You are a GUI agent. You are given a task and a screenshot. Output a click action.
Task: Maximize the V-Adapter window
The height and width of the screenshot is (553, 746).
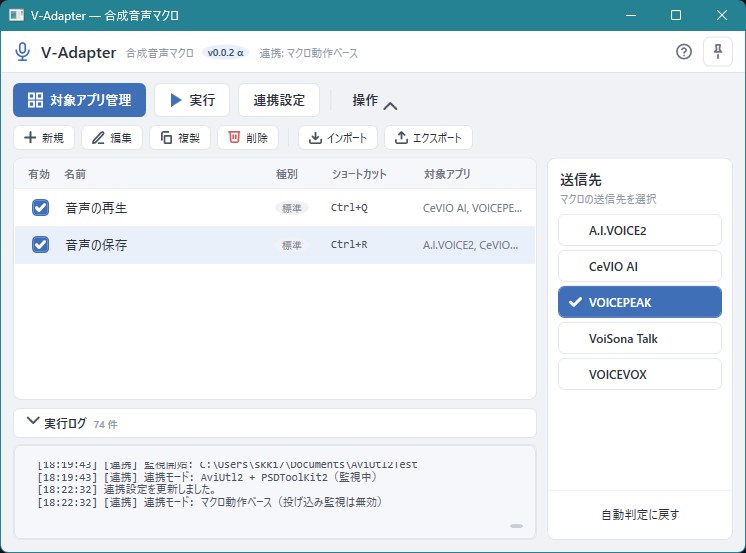pos(676,15)
